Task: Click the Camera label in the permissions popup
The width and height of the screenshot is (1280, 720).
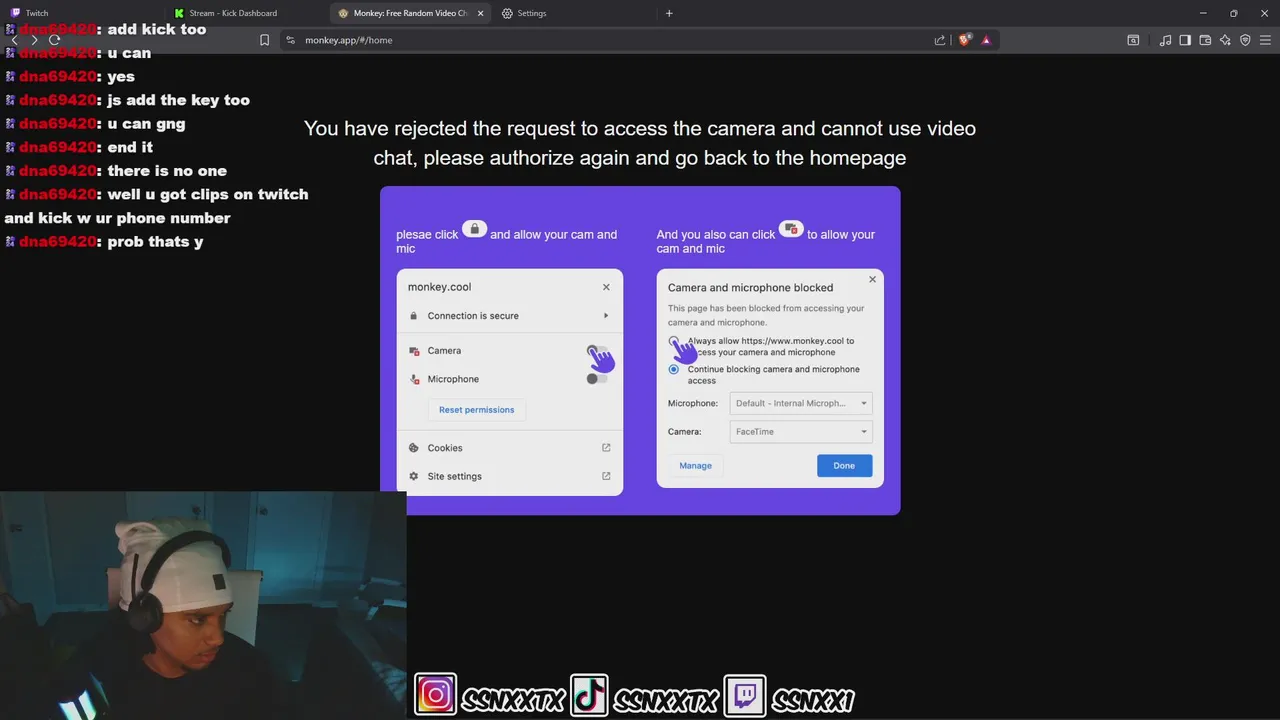Action: [444, 351]
